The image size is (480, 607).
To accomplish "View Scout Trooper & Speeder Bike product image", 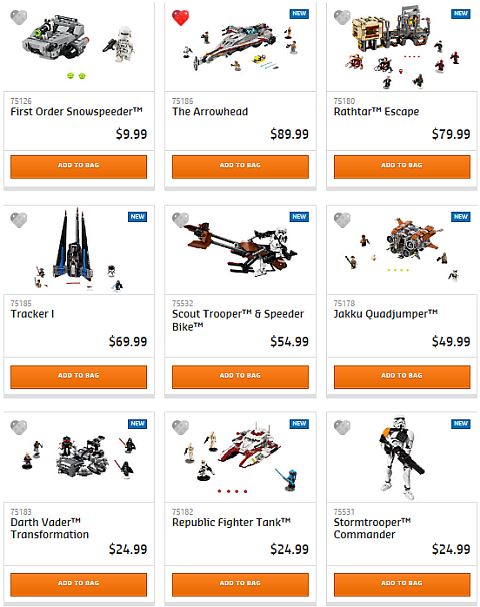I will (x=240, y=249).
